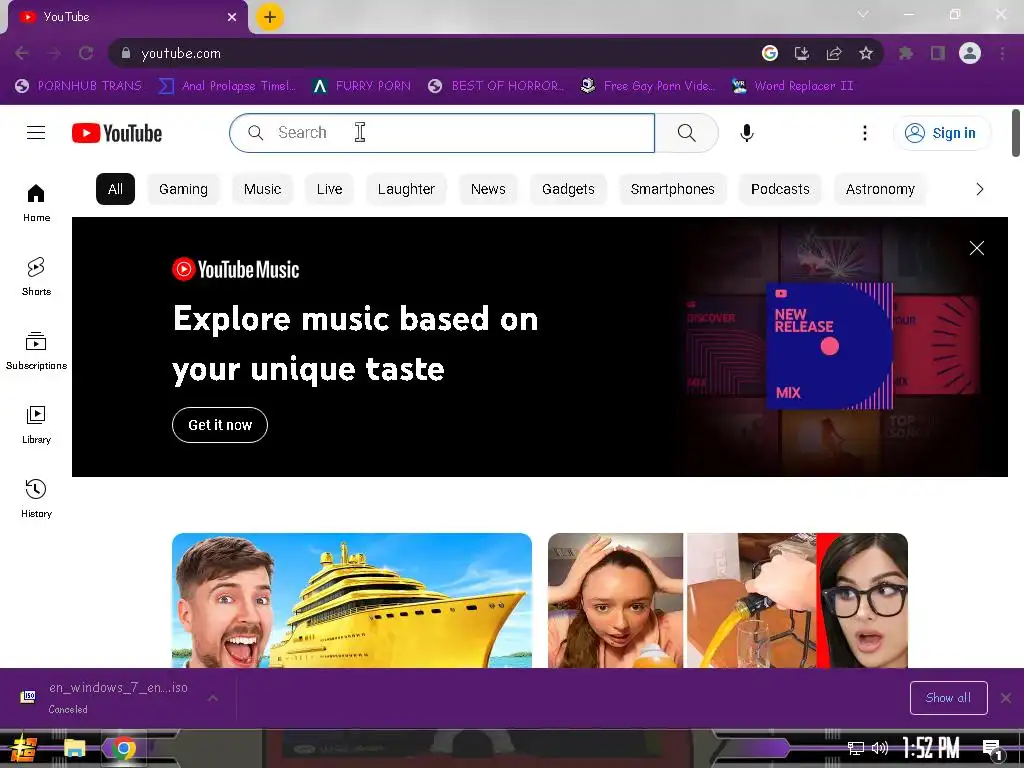Open the notification center icon

tap(992, 749)
